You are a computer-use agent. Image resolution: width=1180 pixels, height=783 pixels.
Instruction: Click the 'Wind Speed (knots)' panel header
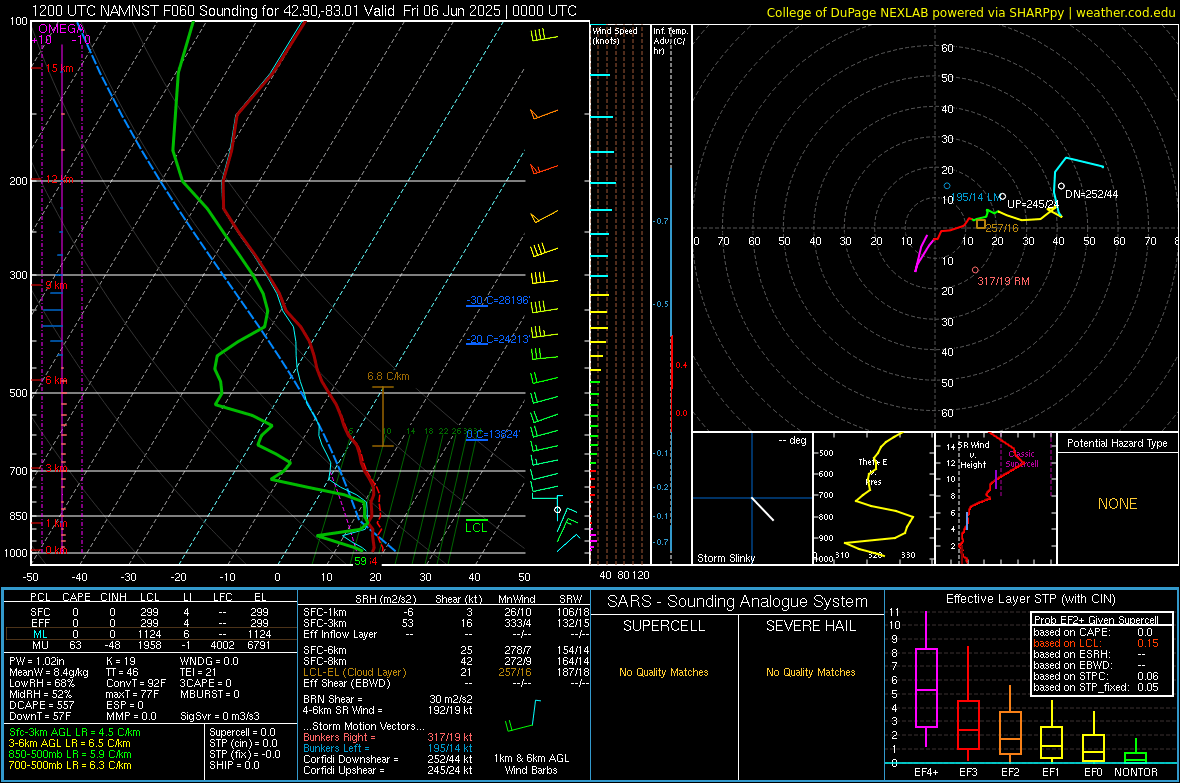tap(615, 35)
